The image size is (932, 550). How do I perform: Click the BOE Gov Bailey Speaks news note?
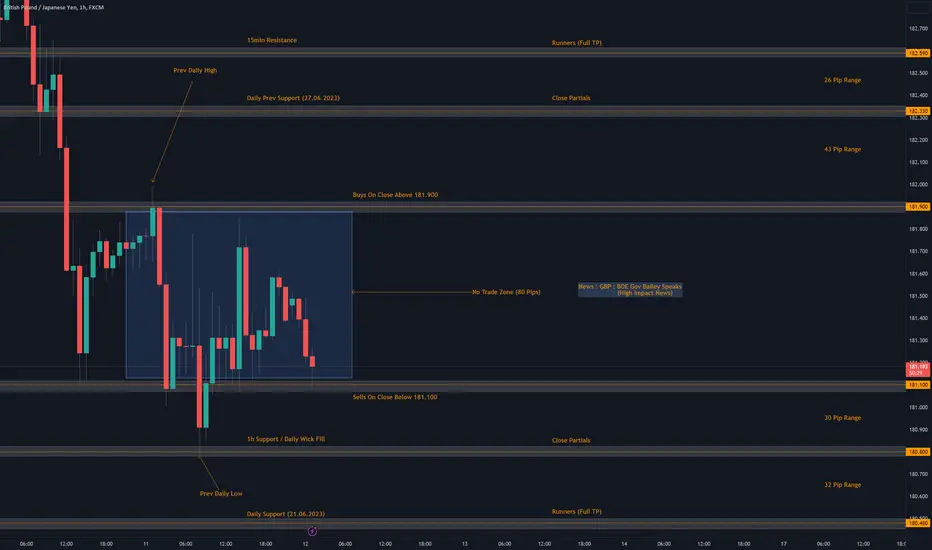coord(630,290)
